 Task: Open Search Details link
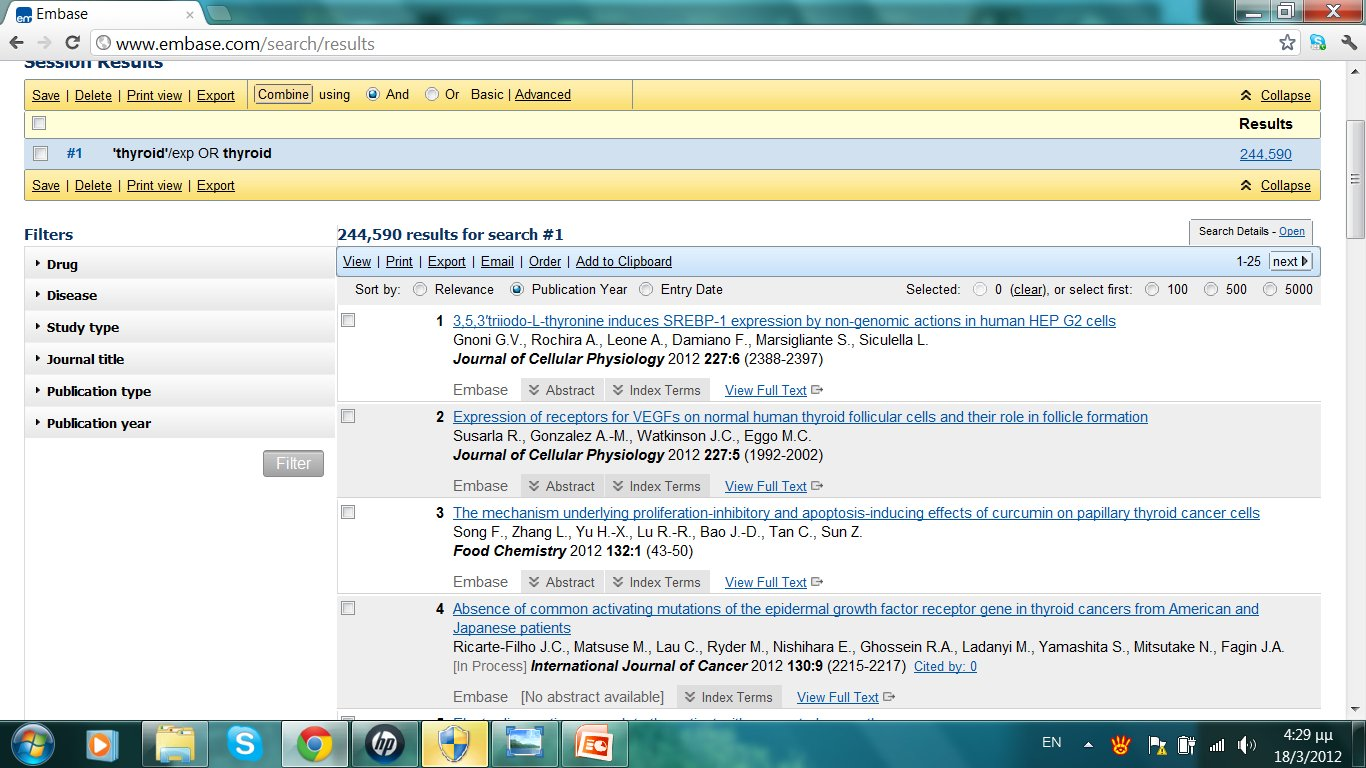point(1292,231)
